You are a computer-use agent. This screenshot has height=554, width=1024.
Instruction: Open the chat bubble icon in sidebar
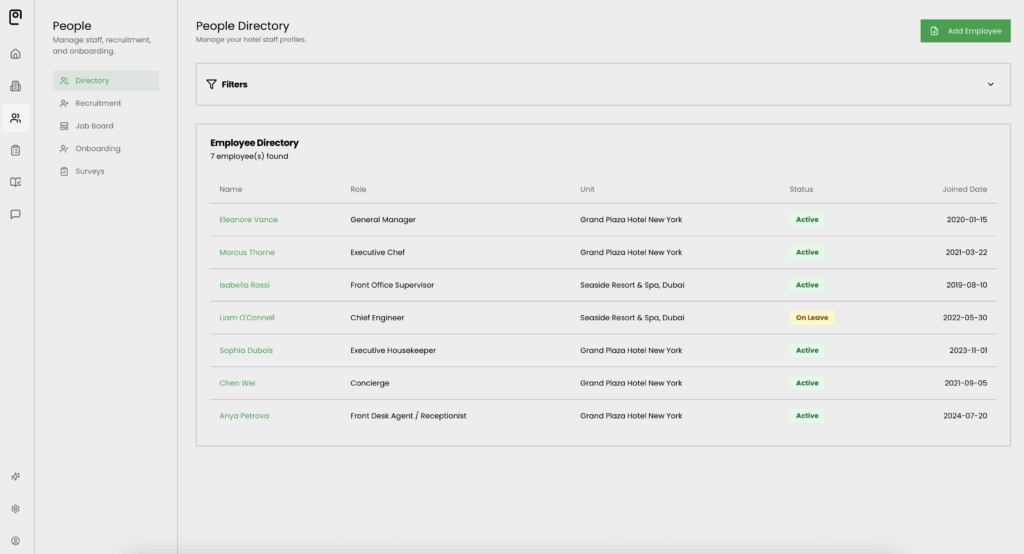pos(15,214)
